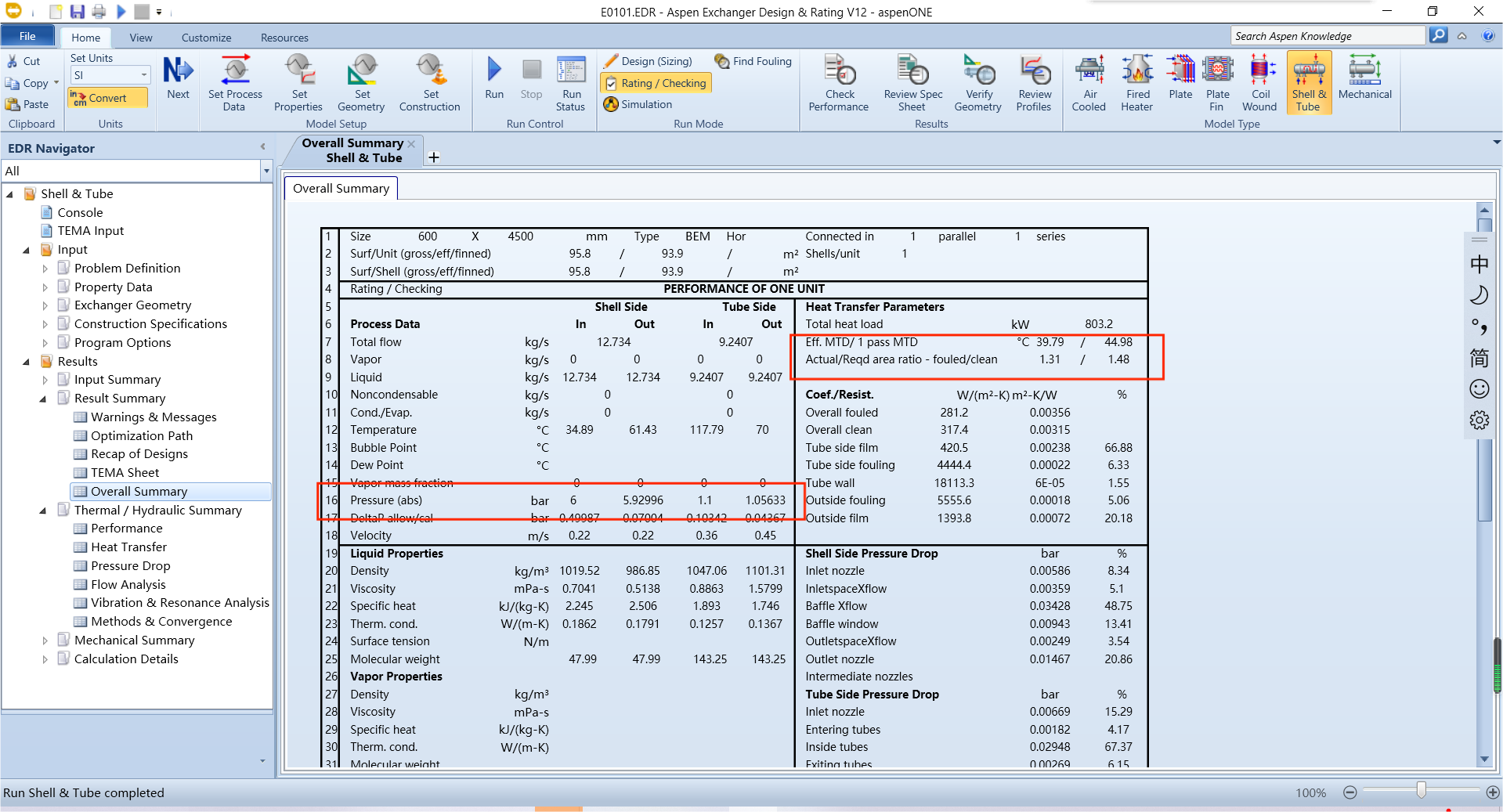Select Design (Sizing) run mode
The image size is (1503, 812).
click(x=649, y=61)
